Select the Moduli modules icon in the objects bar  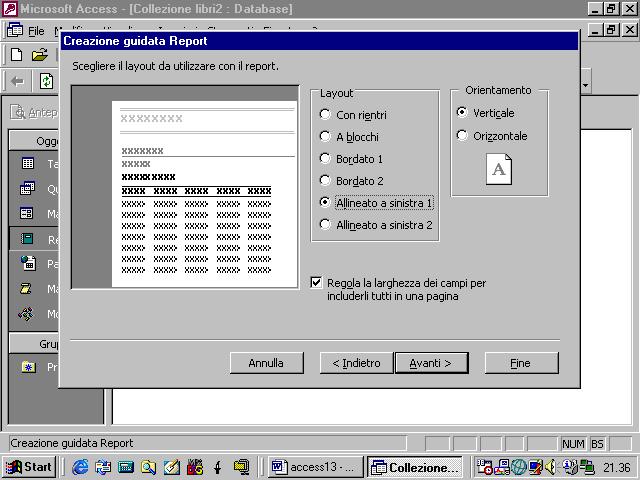pyautogui.click(x=26, y=314)
